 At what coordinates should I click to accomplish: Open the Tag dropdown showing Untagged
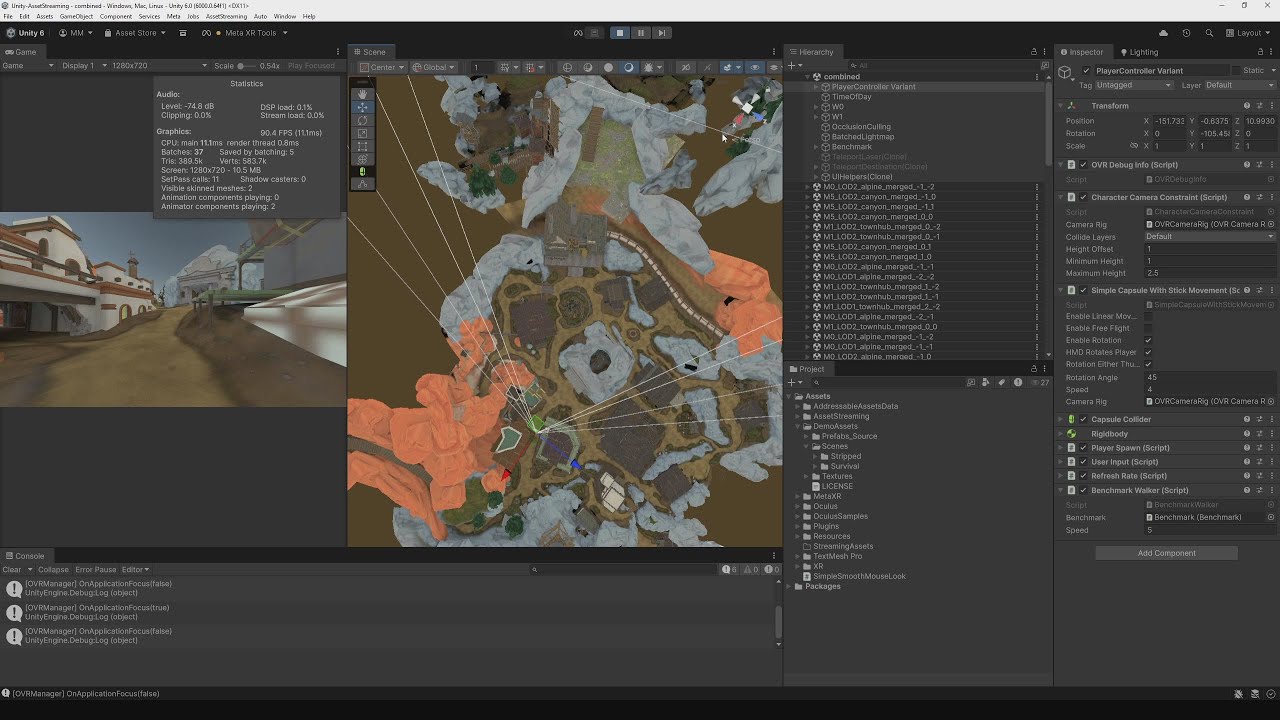1134,85
